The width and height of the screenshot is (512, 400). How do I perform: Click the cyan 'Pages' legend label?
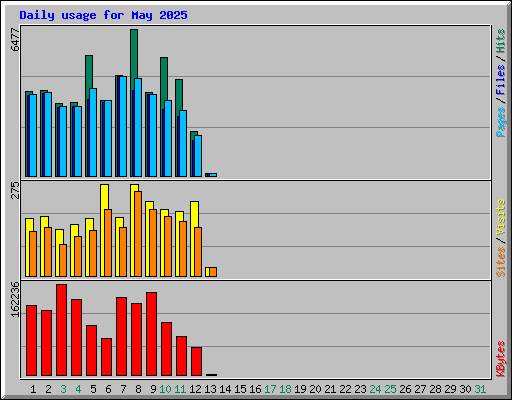coord(501,122)
